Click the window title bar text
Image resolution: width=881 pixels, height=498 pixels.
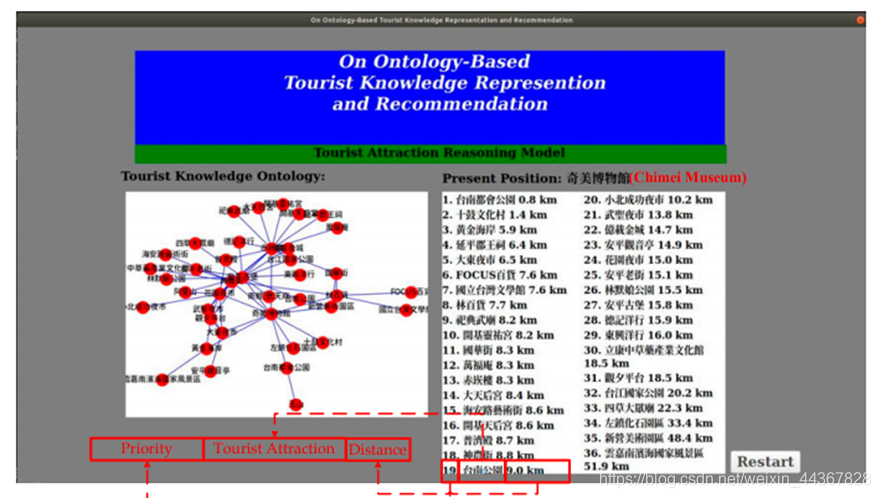coord(442,20)
